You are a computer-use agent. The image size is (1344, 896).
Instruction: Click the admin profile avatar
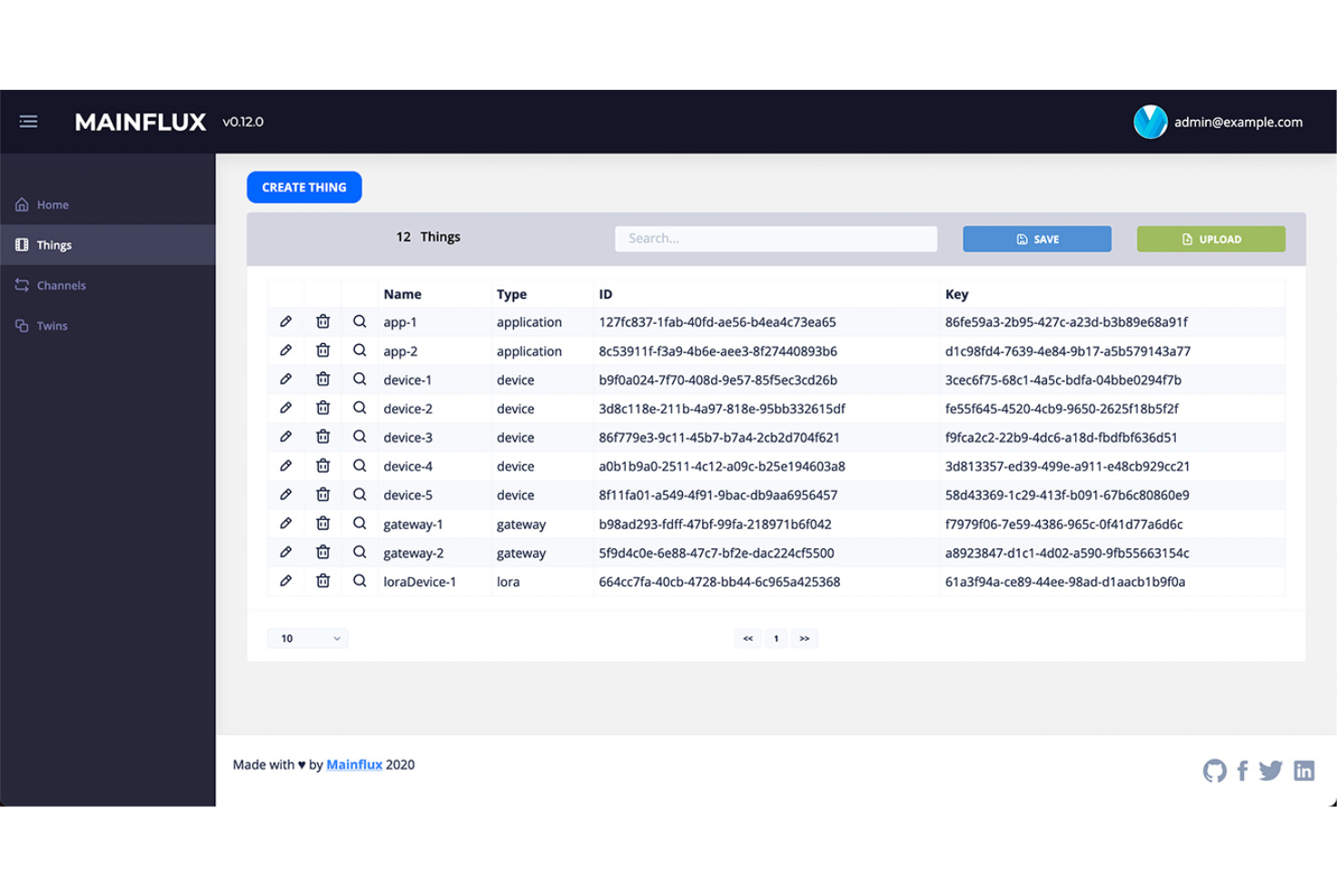pos(1150,121)
